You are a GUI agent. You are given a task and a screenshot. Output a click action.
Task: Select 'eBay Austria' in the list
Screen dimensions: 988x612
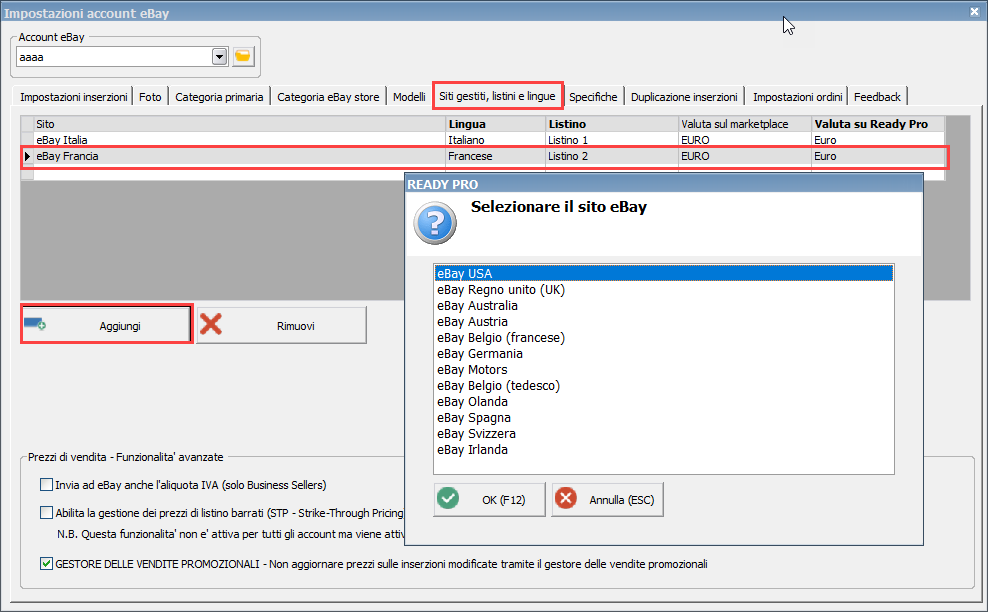[x=663, y=321]
